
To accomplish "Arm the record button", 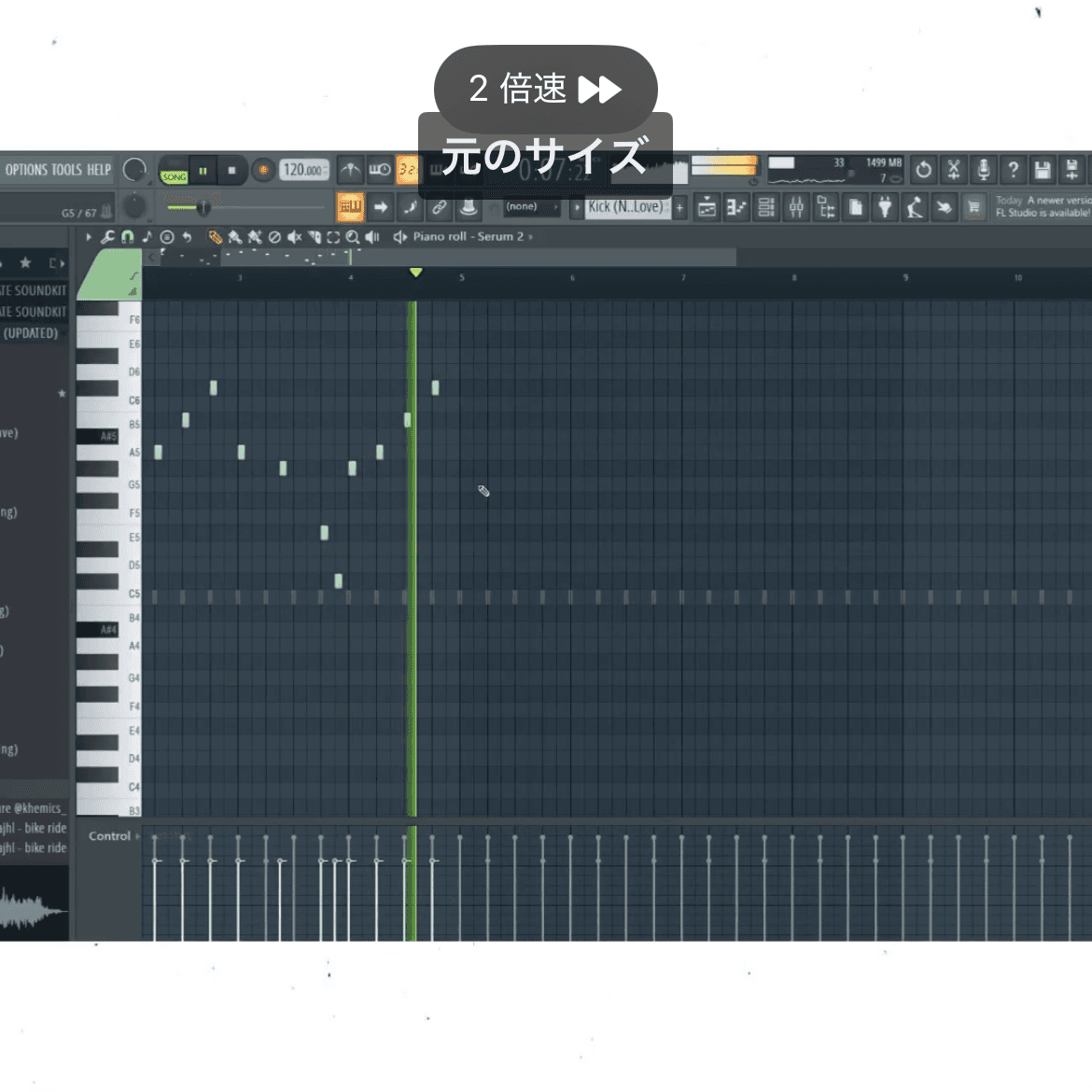I will click(263, 170).
